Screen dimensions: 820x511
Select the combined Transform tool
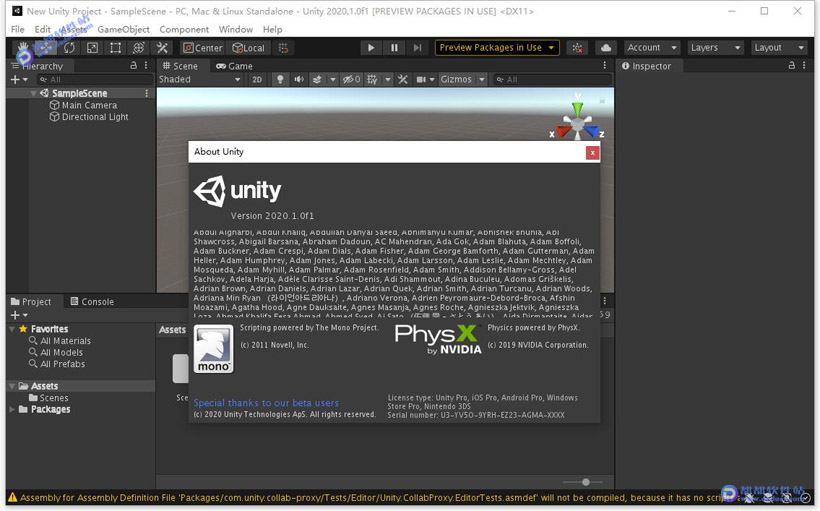tap(139, 48)
